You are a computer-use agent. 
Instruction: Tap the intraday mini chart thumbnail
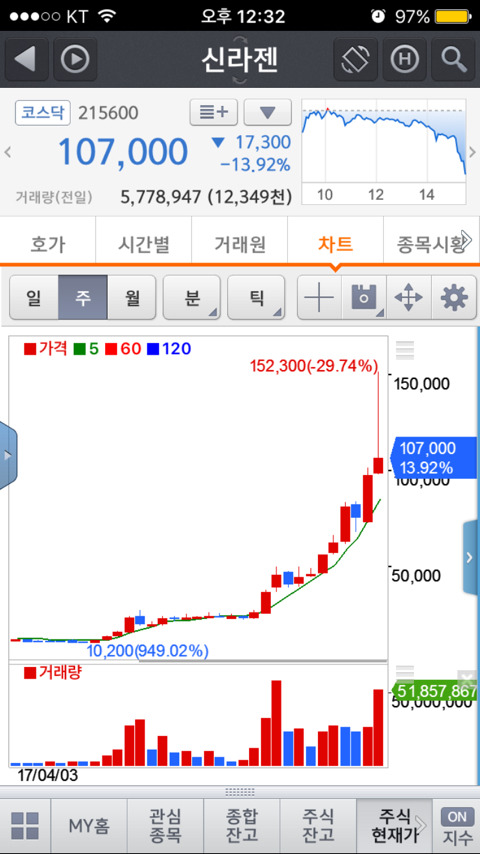coord(384,151)
